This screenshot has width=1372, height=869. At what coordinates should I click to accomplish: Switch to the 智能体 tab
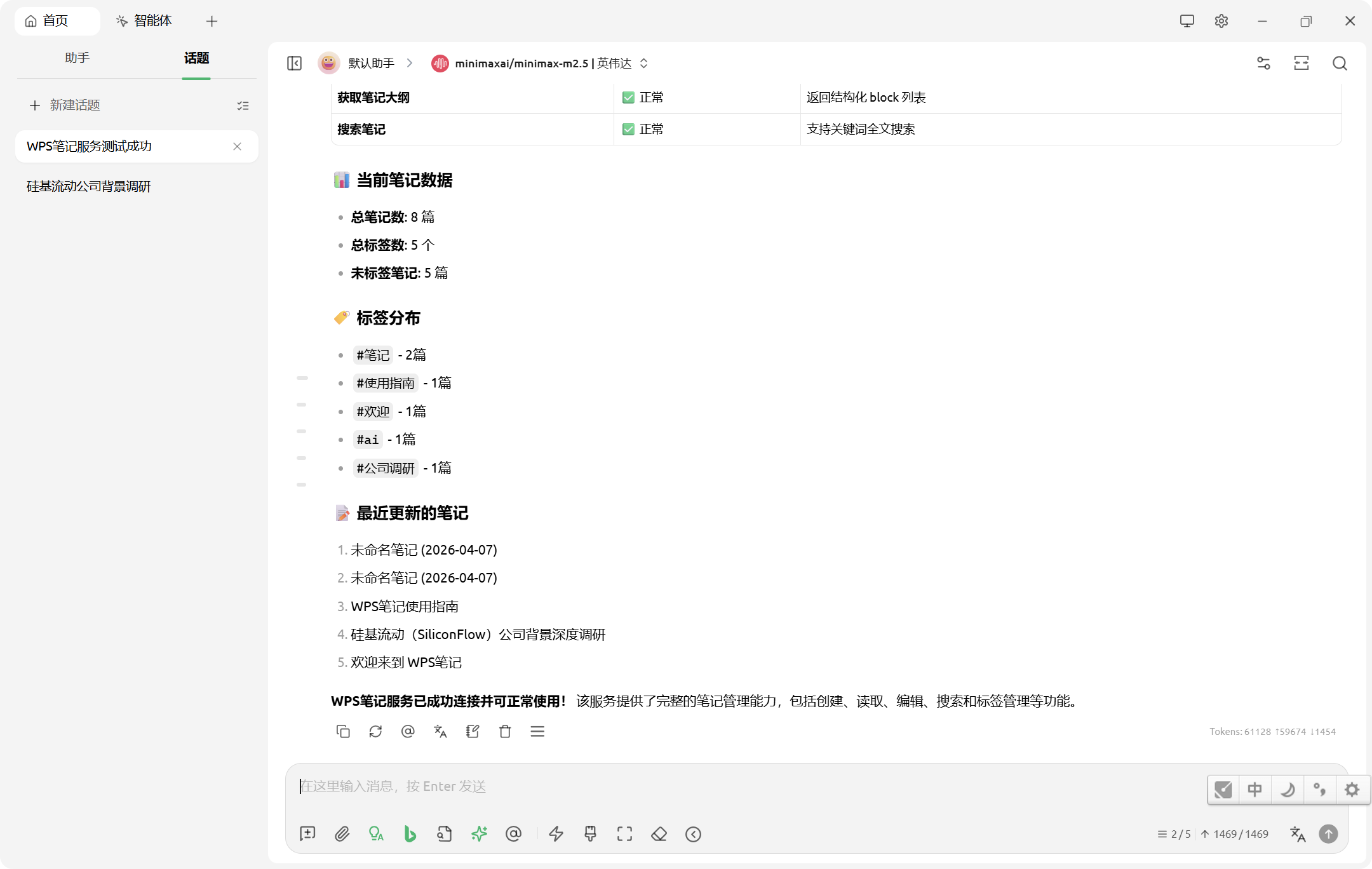click(144, 21)
